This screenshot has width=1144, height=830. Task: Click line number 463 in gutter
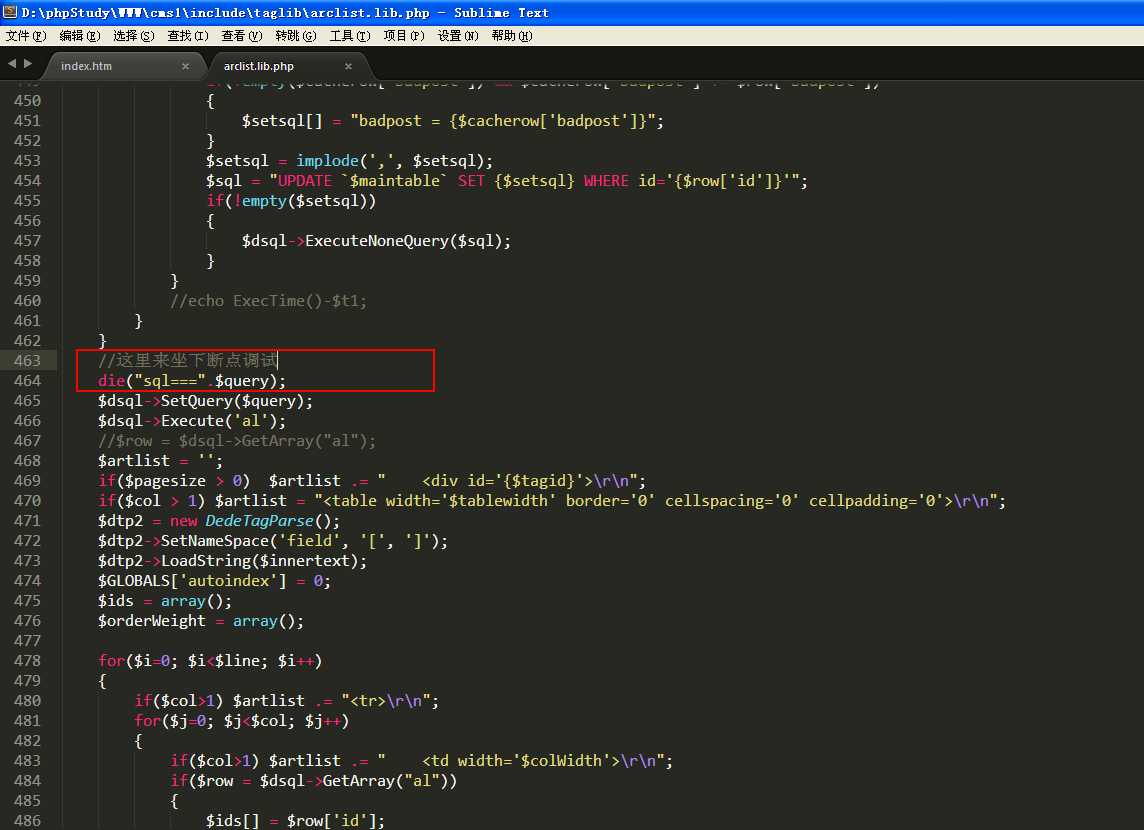click(27, 360)
